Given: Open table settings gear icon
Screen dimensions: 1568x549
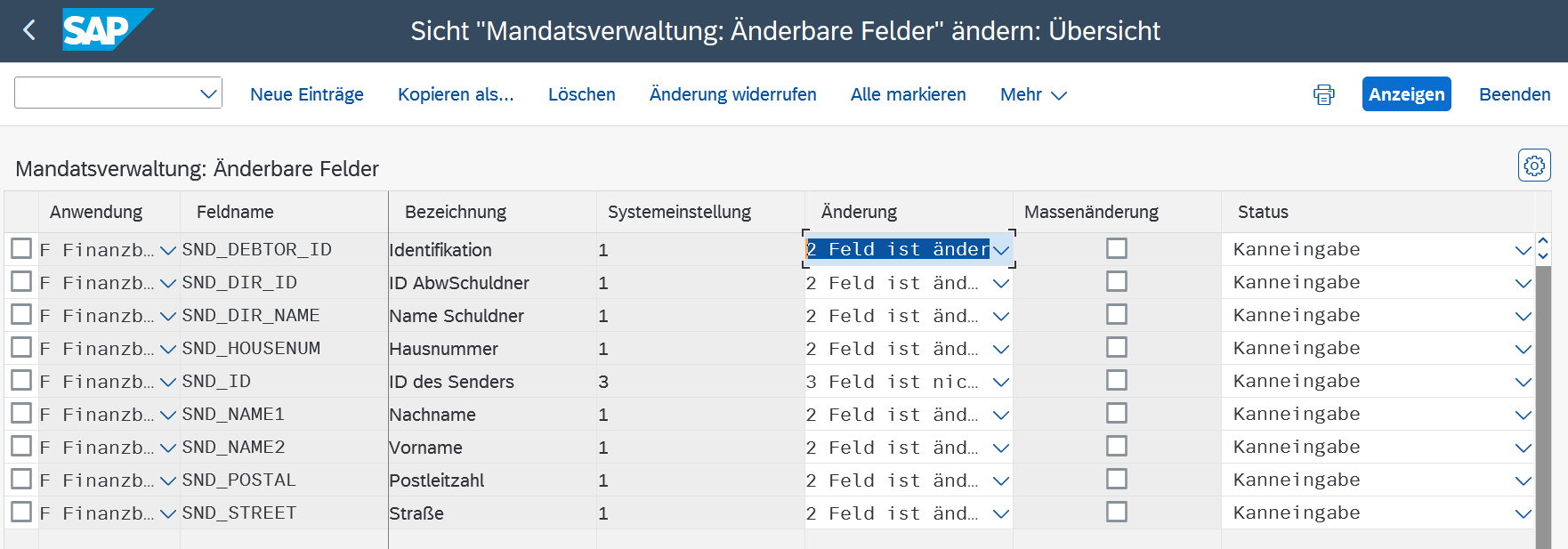Looking at the screenshot, I should tap(1533, 166).
